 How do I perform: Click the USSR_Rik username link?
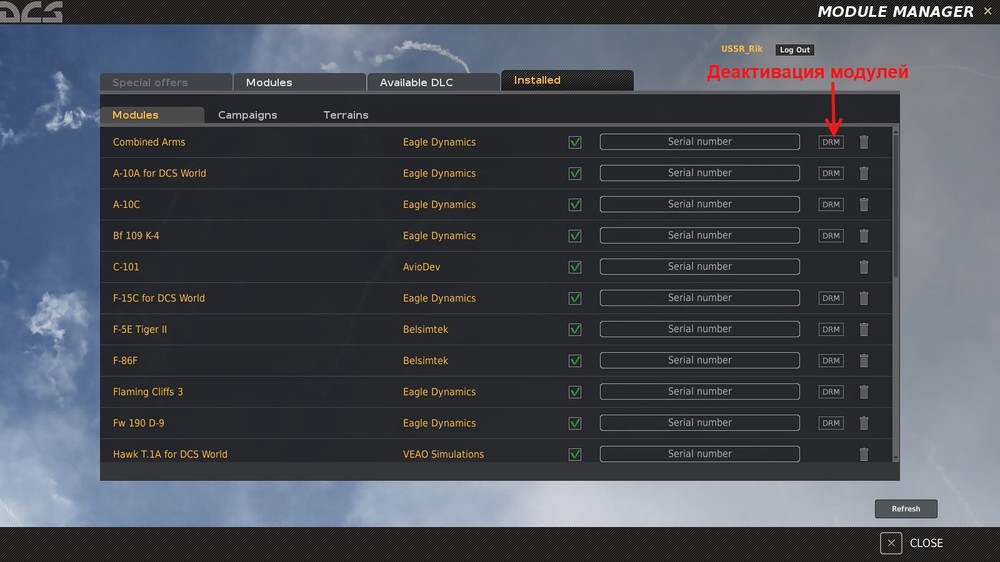pyautogui.click(x=742, y=49)
